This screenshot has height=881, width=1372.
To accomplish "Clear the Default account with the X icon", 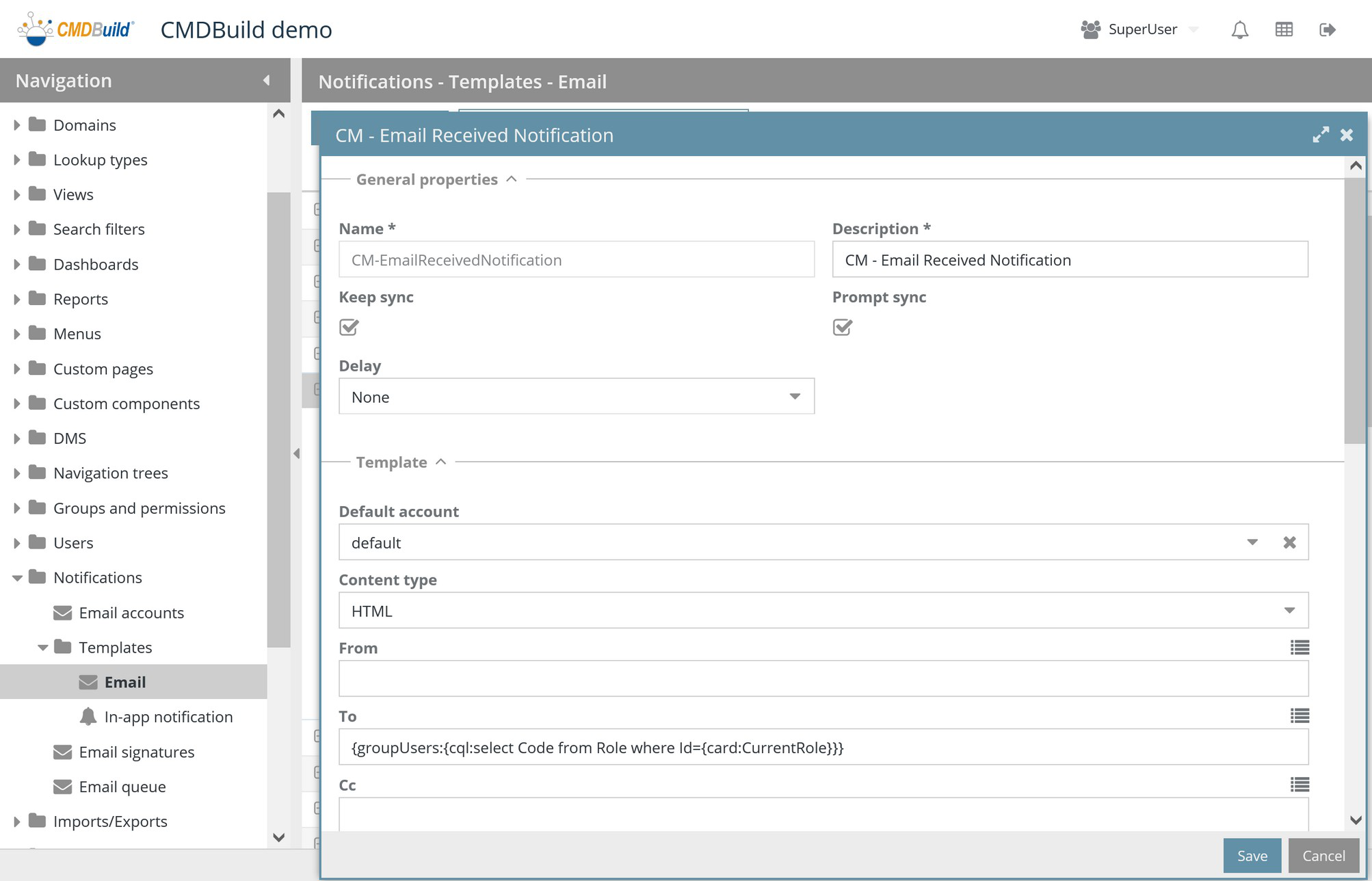I will pyautogui.click(x=1289, y=542).
